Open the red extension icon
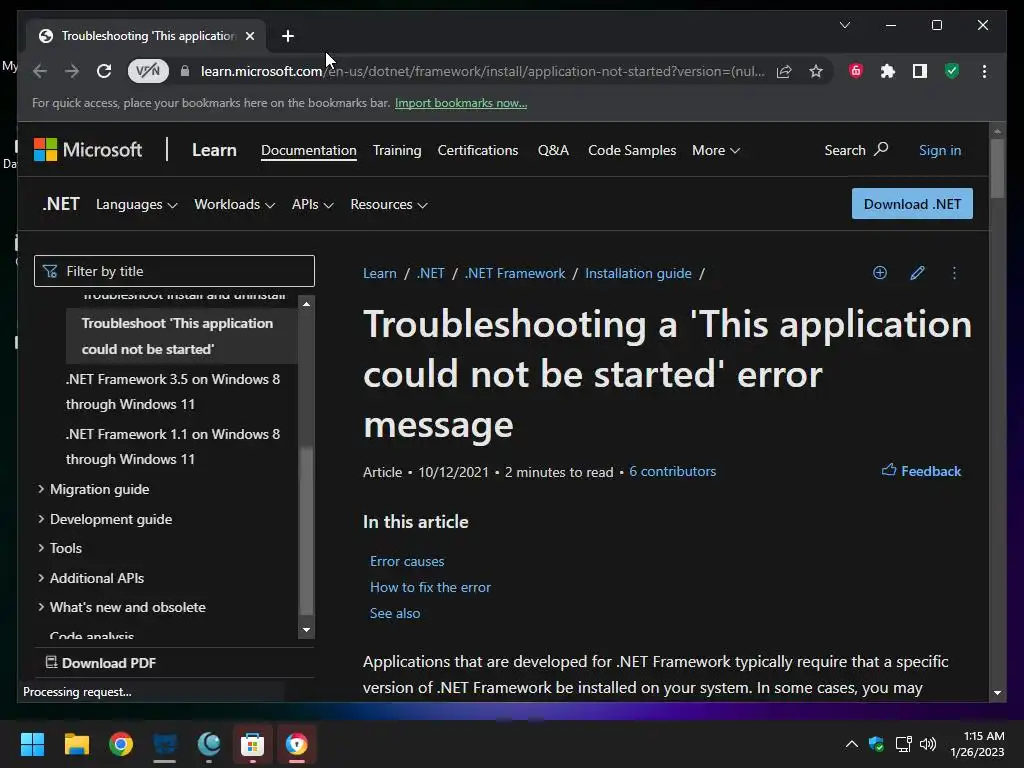 (856, 71)
